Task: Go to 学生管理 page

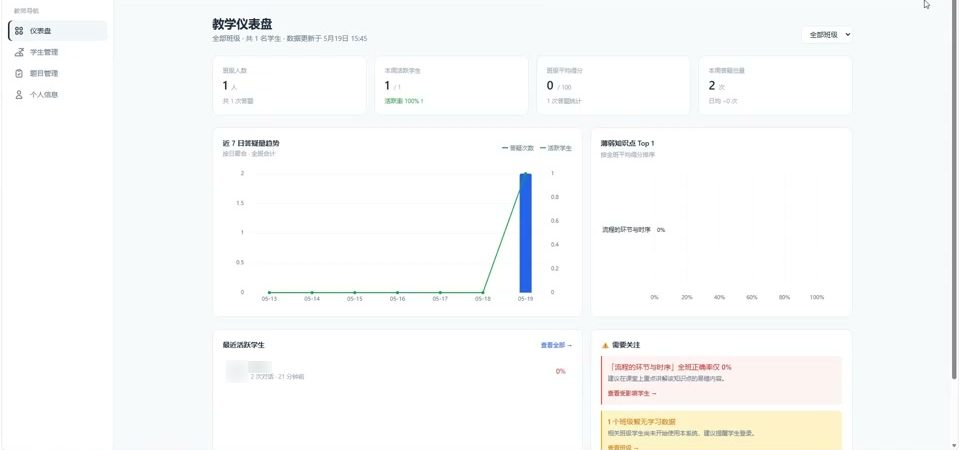Action: pos(58,52)
